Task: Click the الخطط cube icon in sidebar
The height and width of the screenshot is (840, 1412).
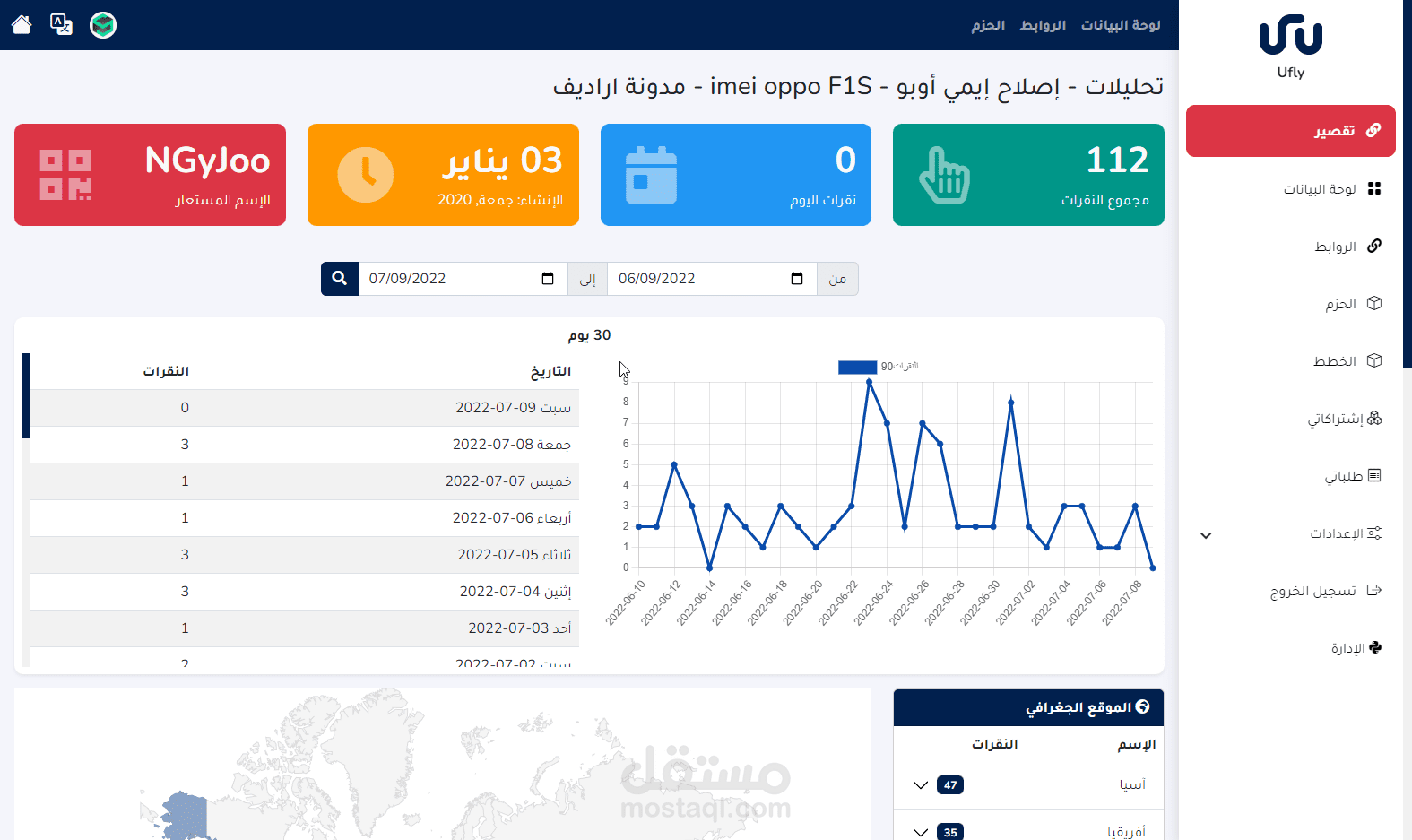Action: 1374,360
